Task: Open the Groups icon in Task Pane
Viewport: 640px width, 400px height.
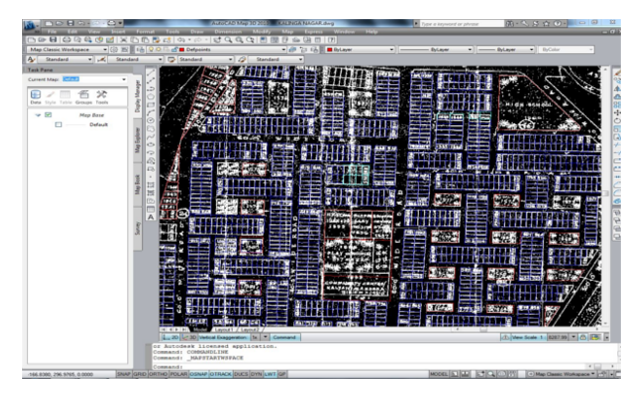Action: point(83,97)
